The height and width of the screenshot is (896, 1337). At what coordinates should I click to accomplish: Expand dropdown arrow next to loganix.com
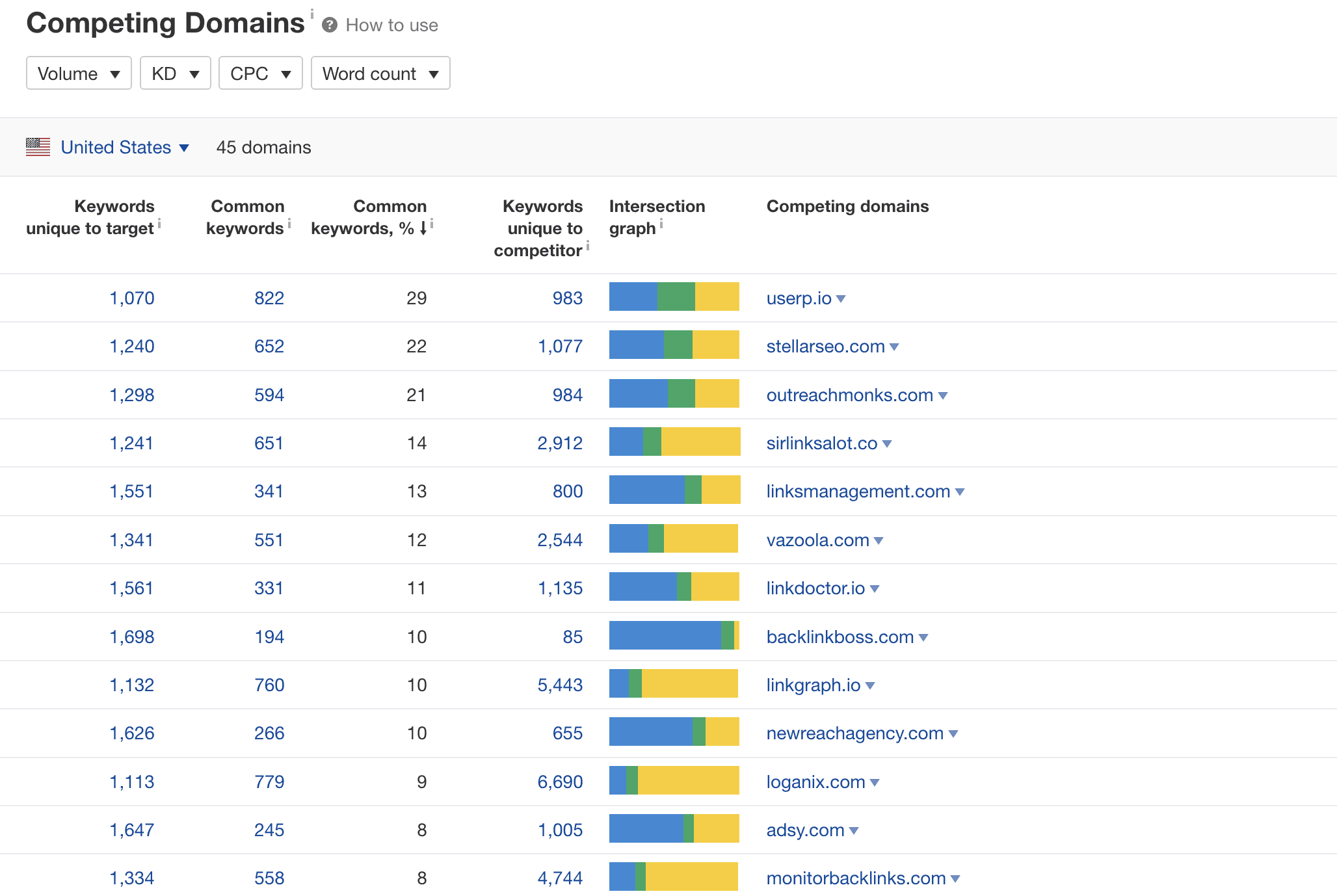click(875, 783)
